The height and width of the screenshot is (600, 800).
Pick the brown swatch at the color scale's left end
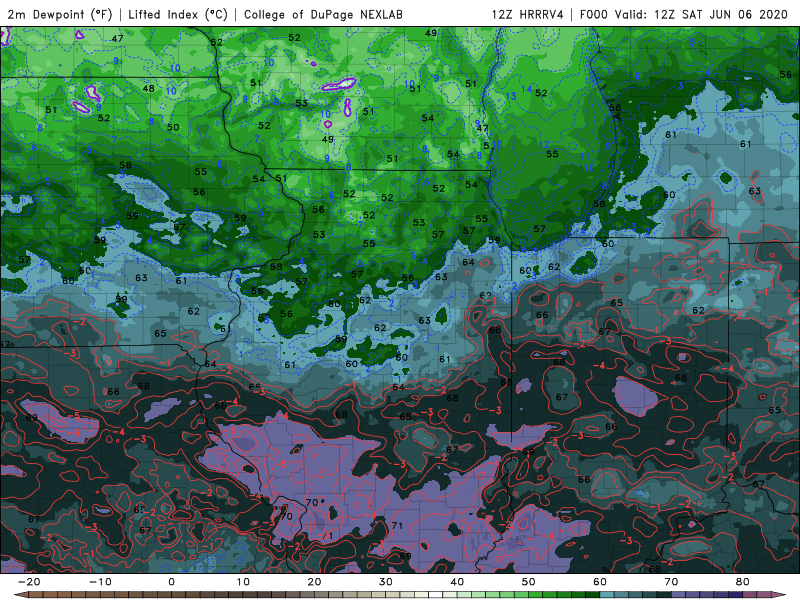click(23, 595)
